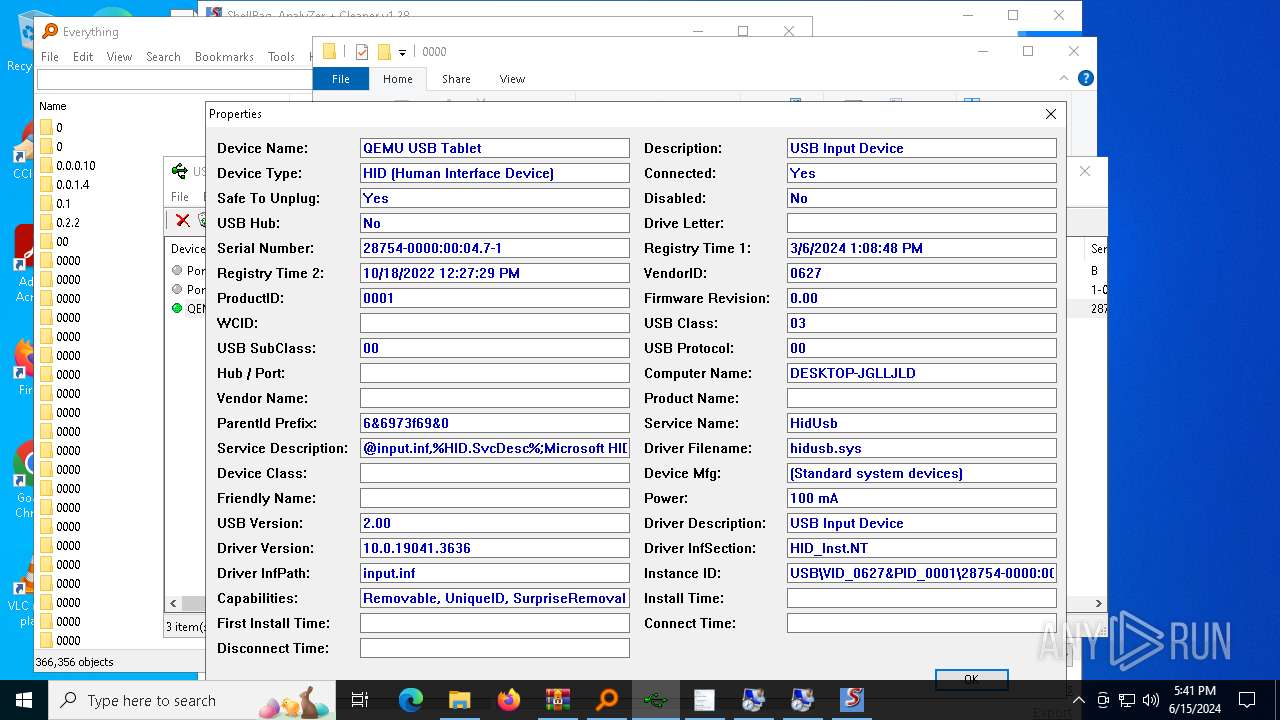
Task: Click the Device Type field HID value
Action: coord(494,173)
